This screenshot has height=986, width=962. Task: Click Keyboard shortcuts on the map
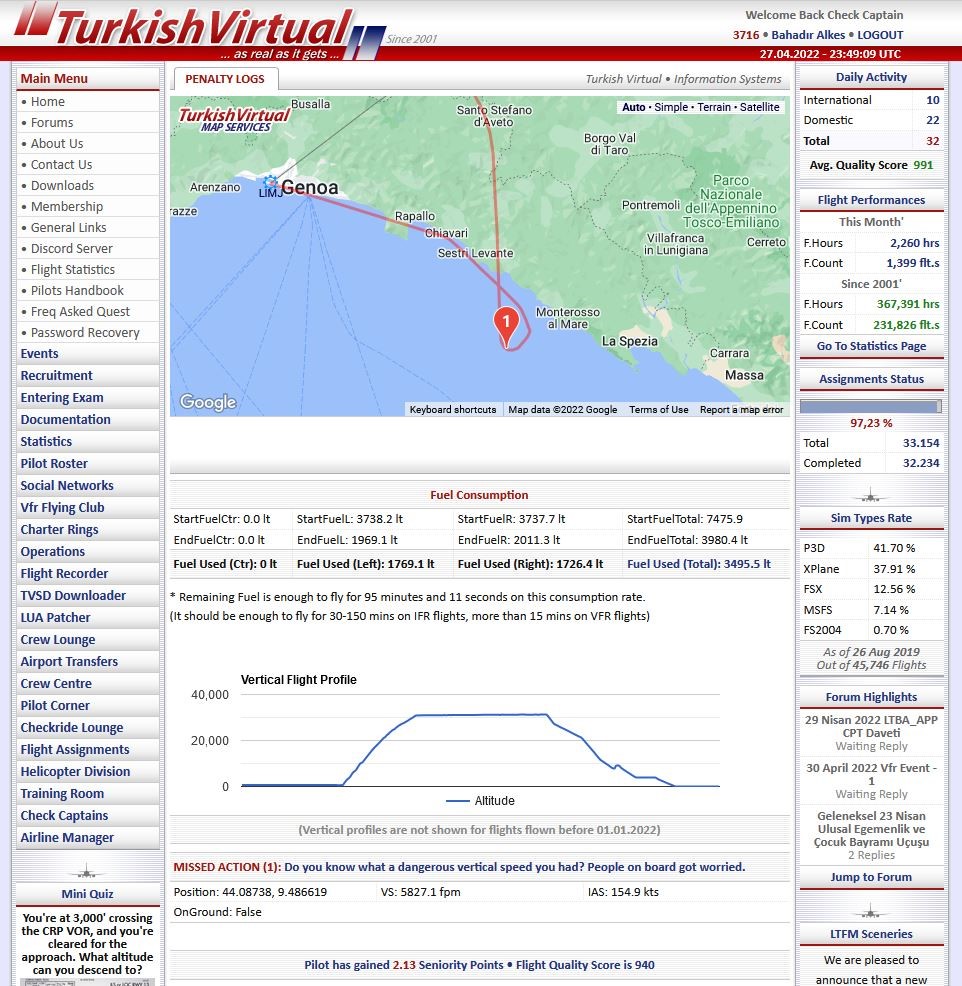point(453,409)
